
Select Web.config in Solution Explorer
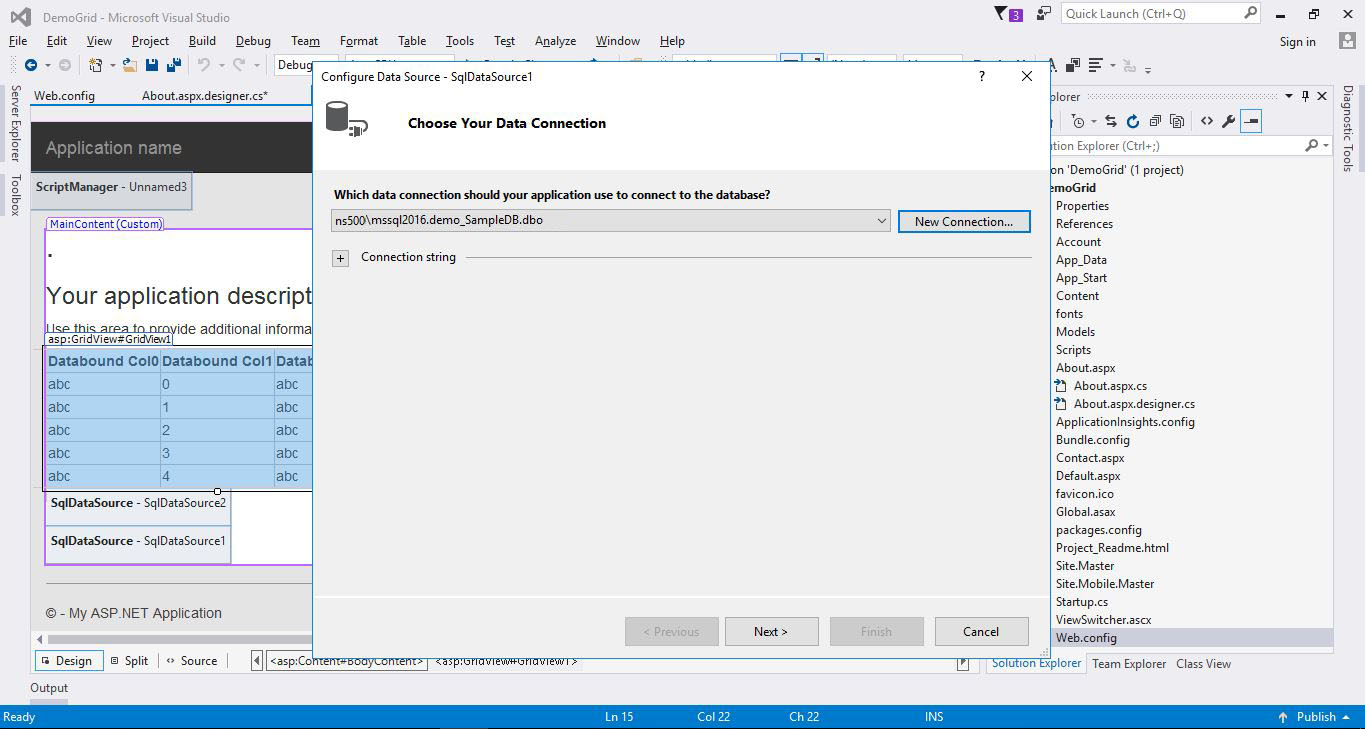[x=1086, y=638]
